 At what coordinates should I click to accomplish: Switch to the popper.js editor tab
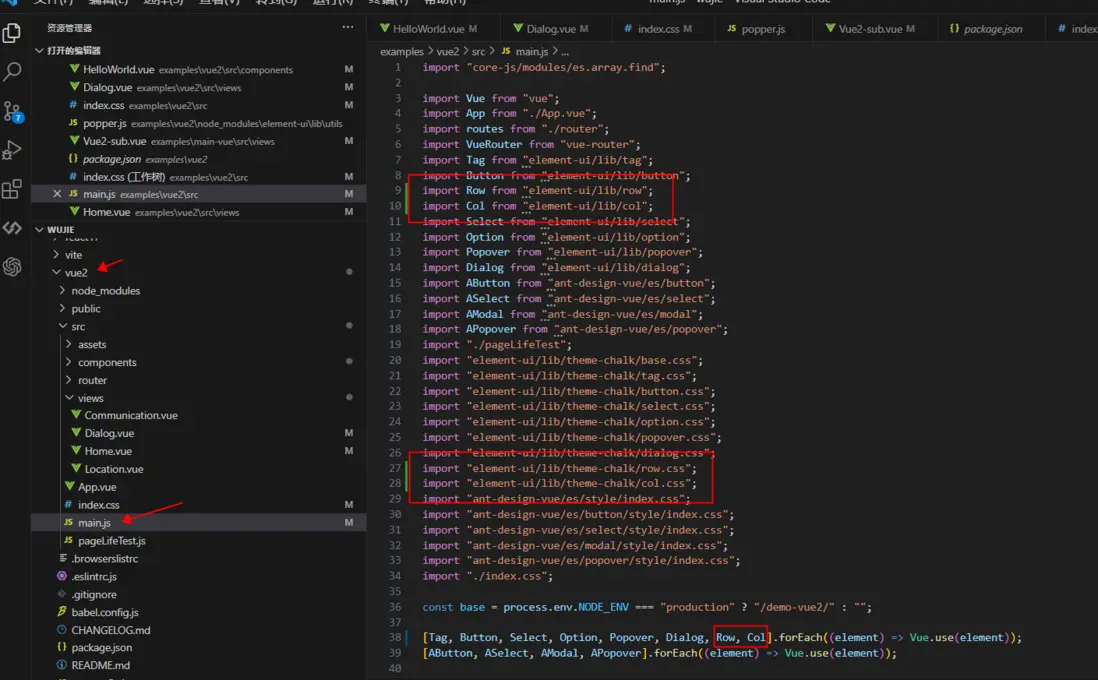(x=762, y=29)
